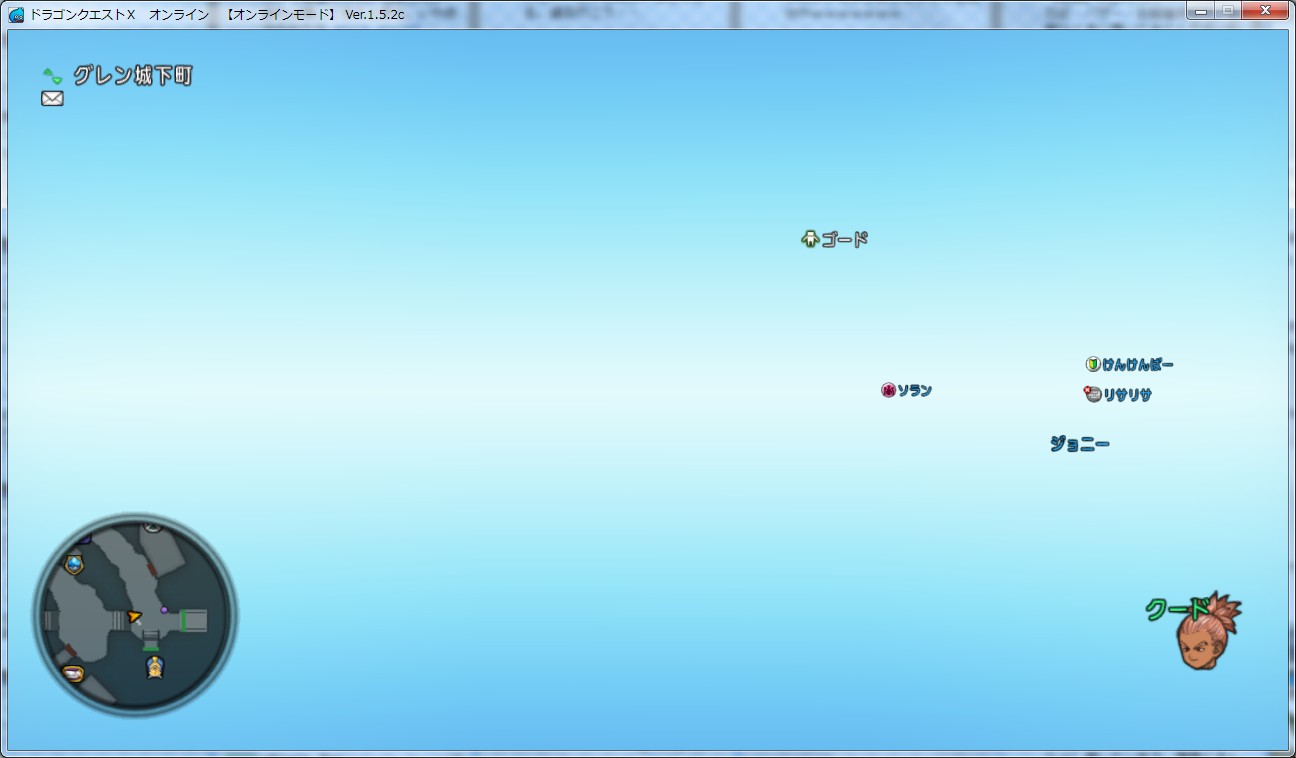Click the green online status icon beside グレン城下町
The width and height of the screenshot is (1296, 758).
pos(52,76)
